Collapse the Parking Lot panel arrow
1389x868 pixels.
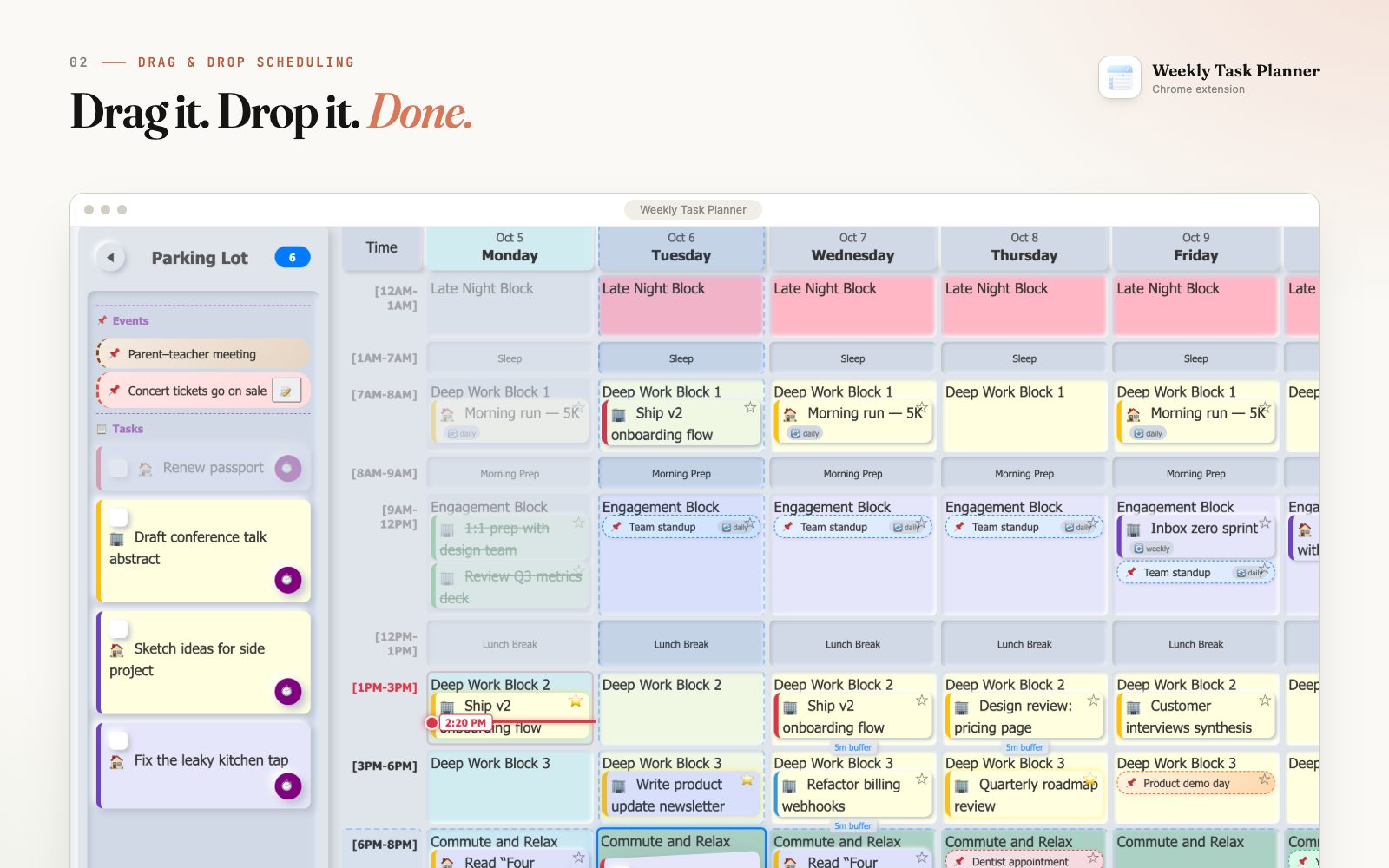point(110,257)
